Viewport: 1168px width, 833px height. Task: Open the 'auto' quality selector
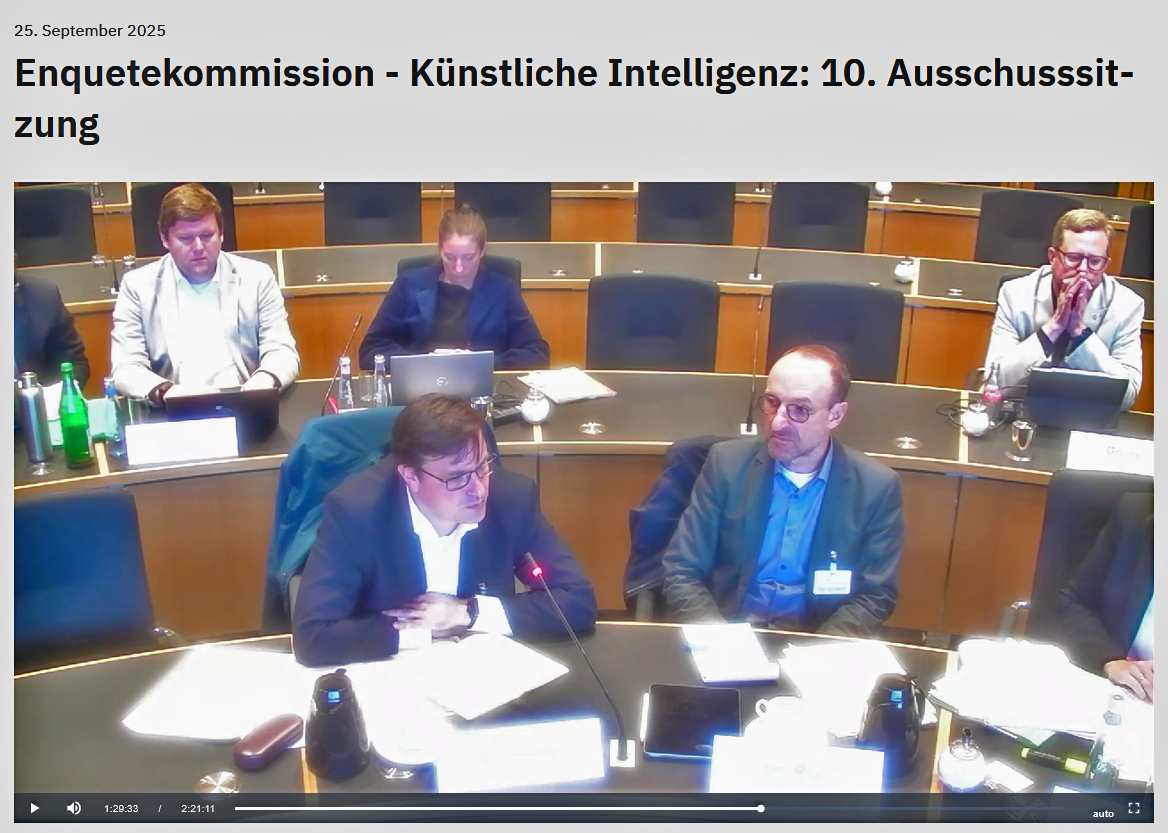pos(1103,813)
